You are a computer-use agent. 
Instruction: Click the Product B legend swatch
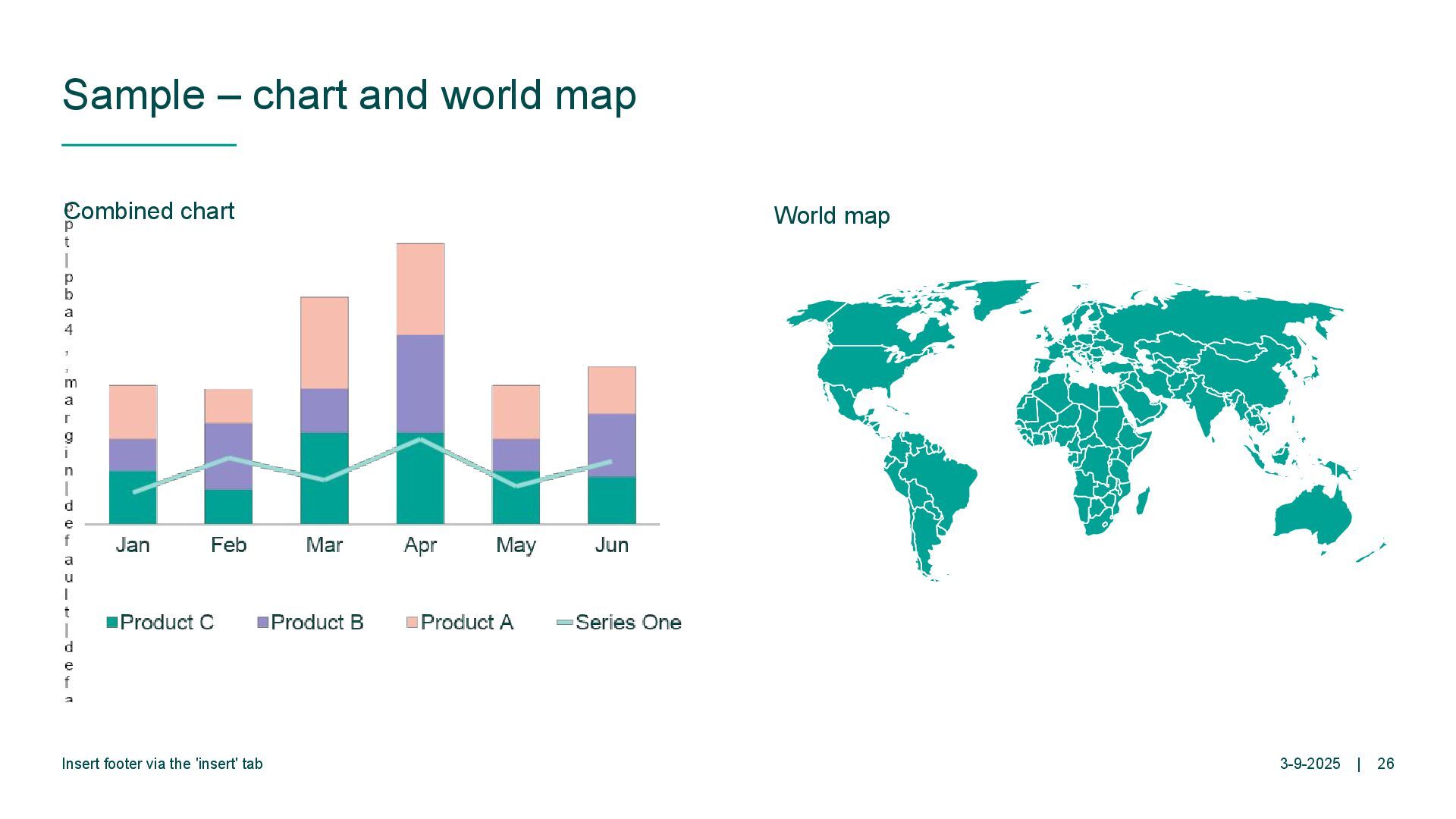click(x=263, y=623)
